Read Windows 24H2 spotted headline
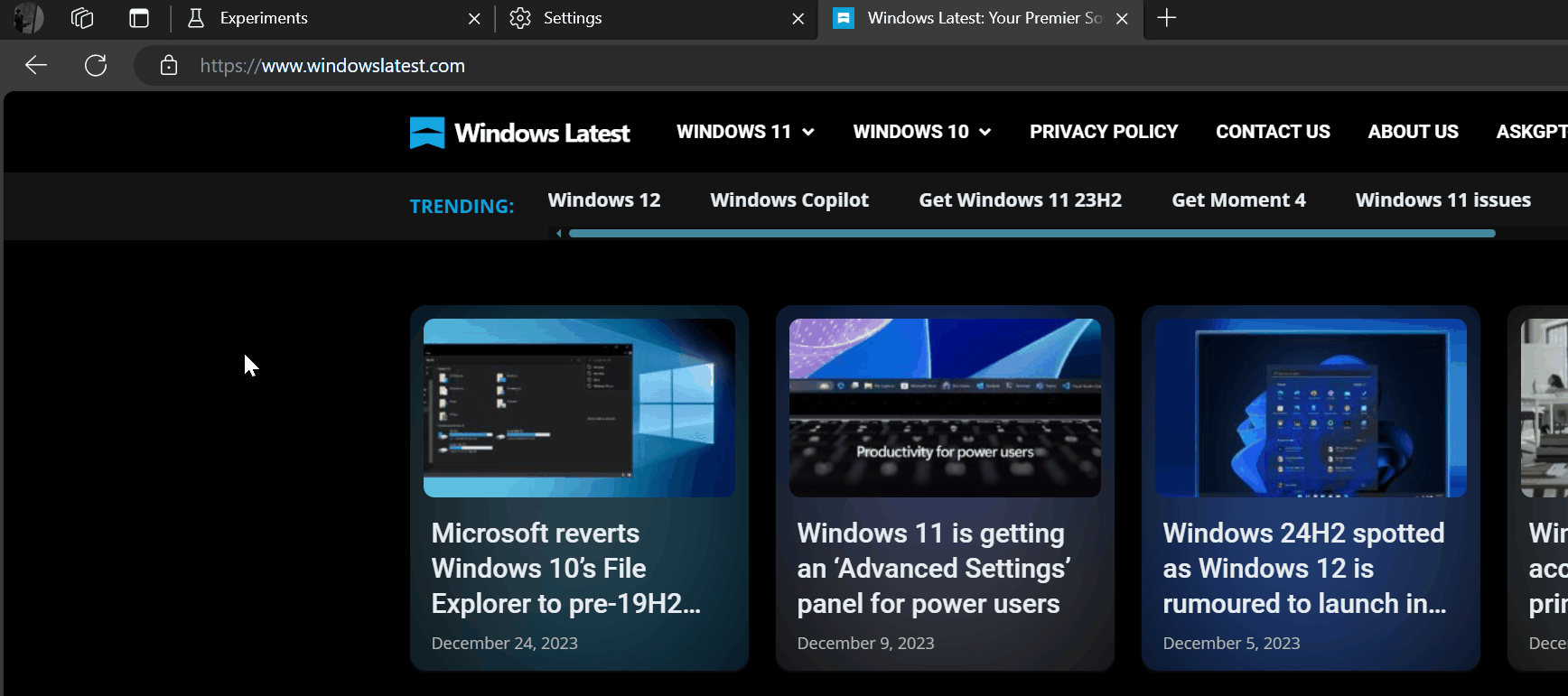Image resolution: width=1568 pixels, height=696 pixels. click(1304, 568)
